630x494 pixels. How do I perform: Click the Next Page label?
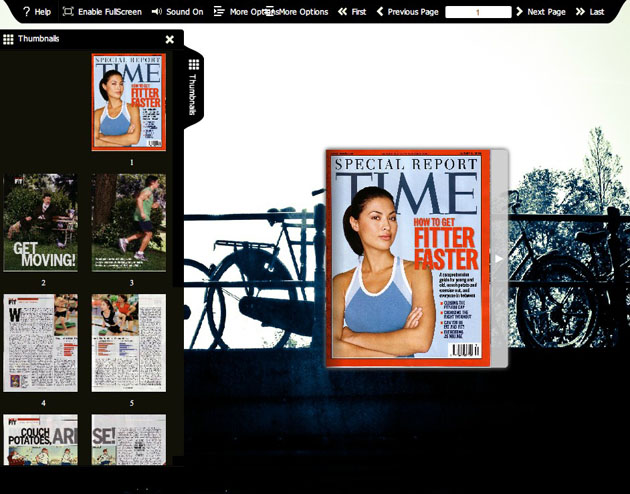(x=546, y=12)
